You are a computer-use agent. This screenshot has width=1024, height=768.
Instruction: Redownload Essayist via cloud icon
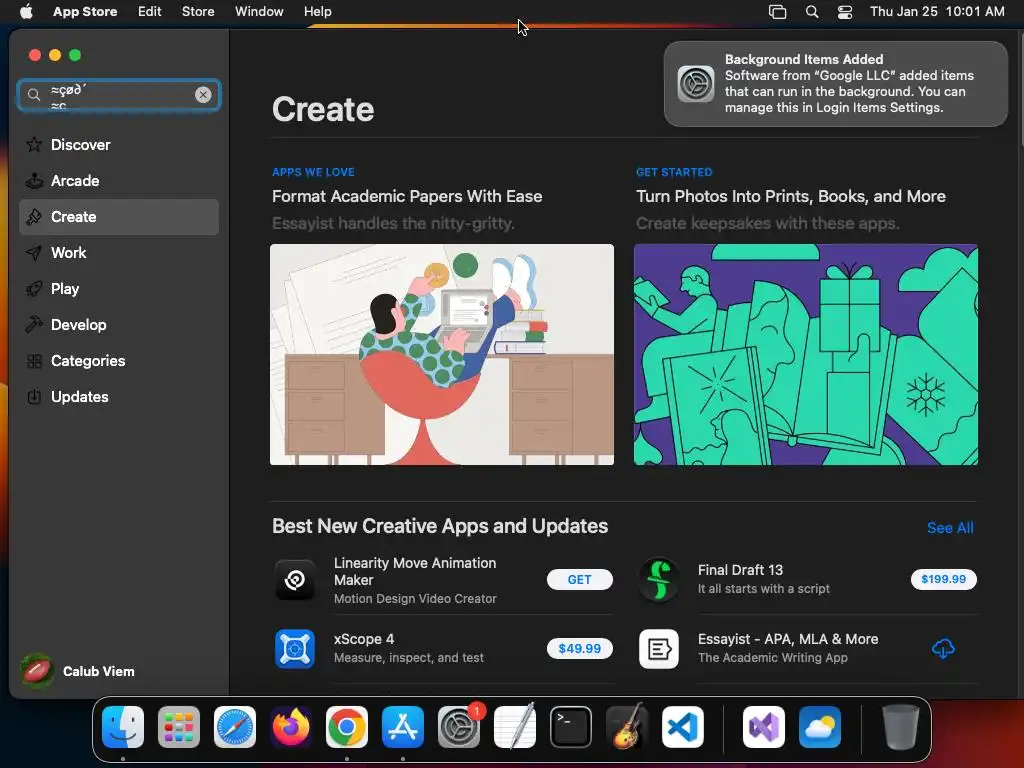tap(943, 648)
